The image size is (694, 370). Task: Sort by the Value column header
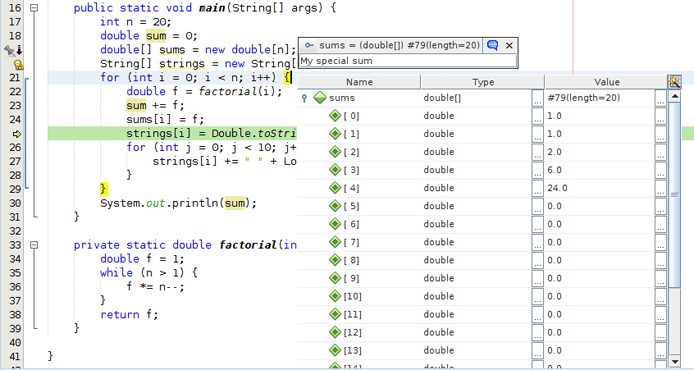tap(606, 82)
